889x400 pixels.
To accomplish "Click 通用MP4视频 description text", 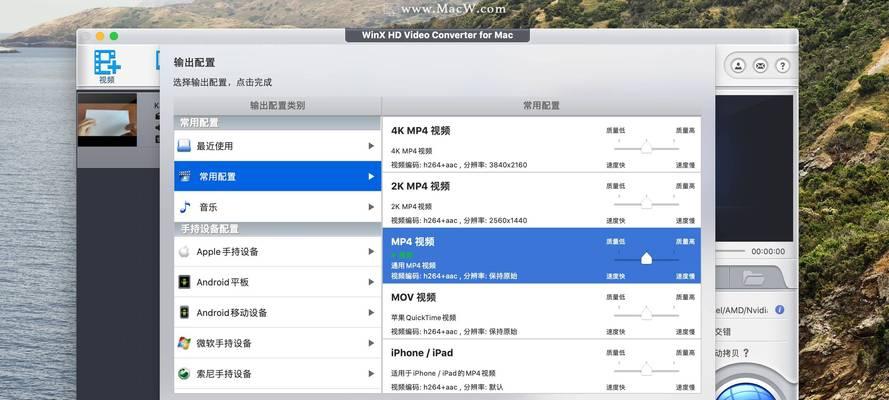I will coord(413,265).
